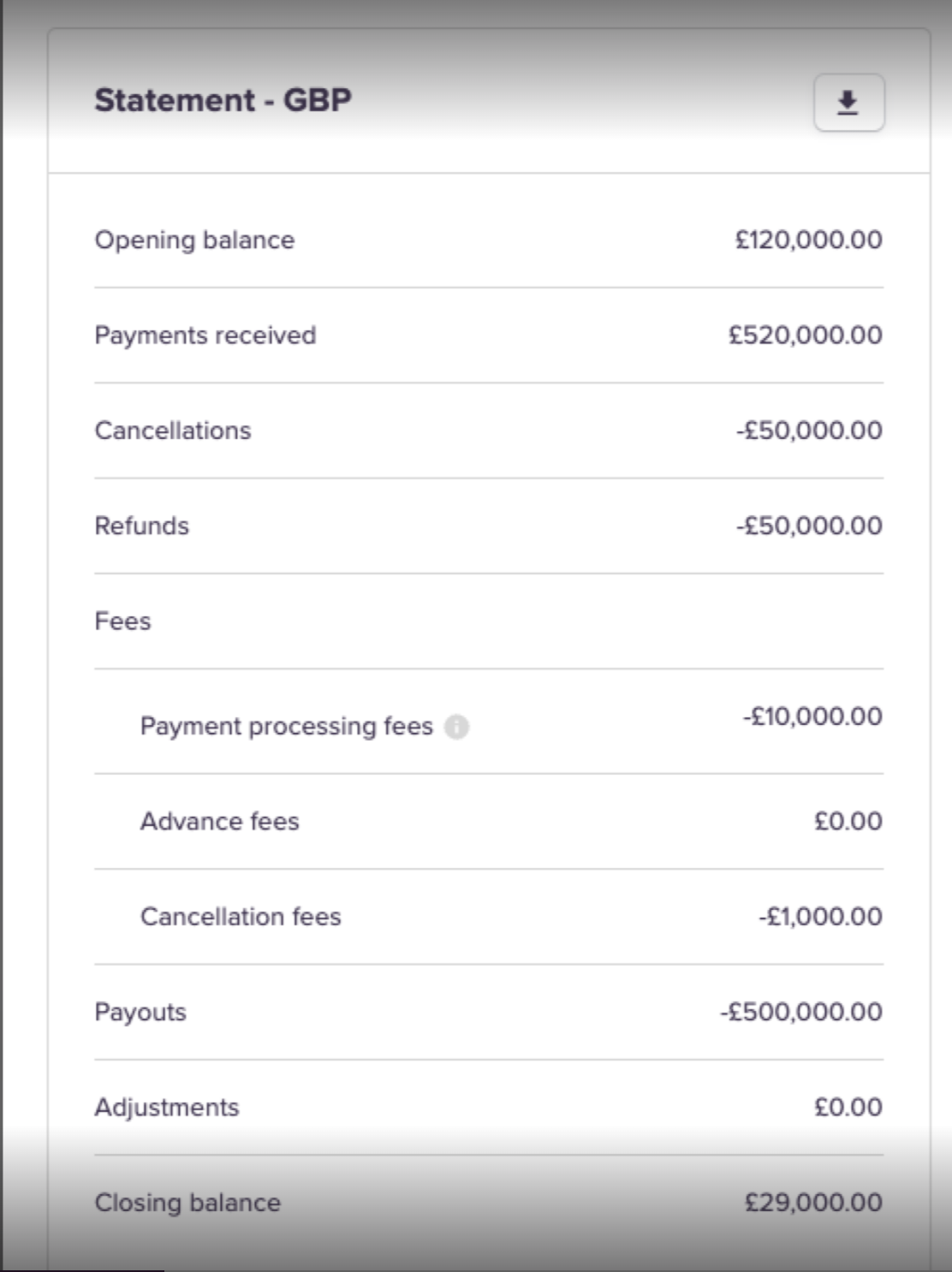Image resolution: width=952 pixels, height=1272 pixels.
Task: Select the Payments received row label
Action: coord(205,335)
